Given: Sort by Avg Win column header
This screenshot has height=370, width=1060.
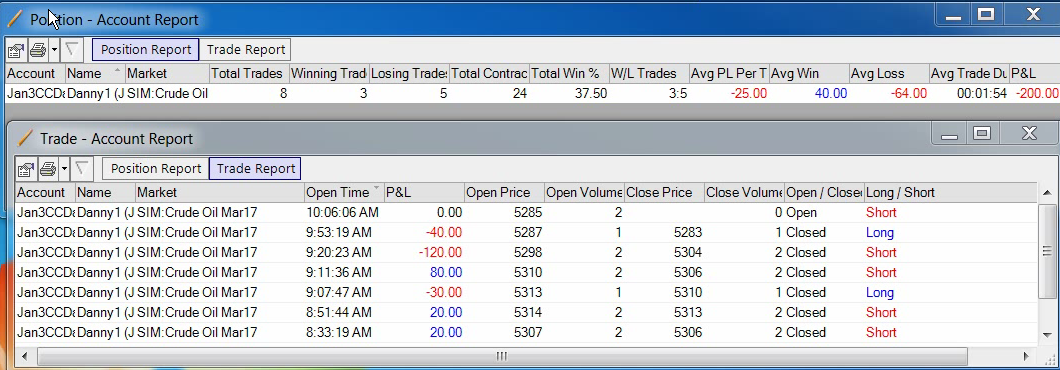Looking at the screenshot, I should [x=809, y=73].
